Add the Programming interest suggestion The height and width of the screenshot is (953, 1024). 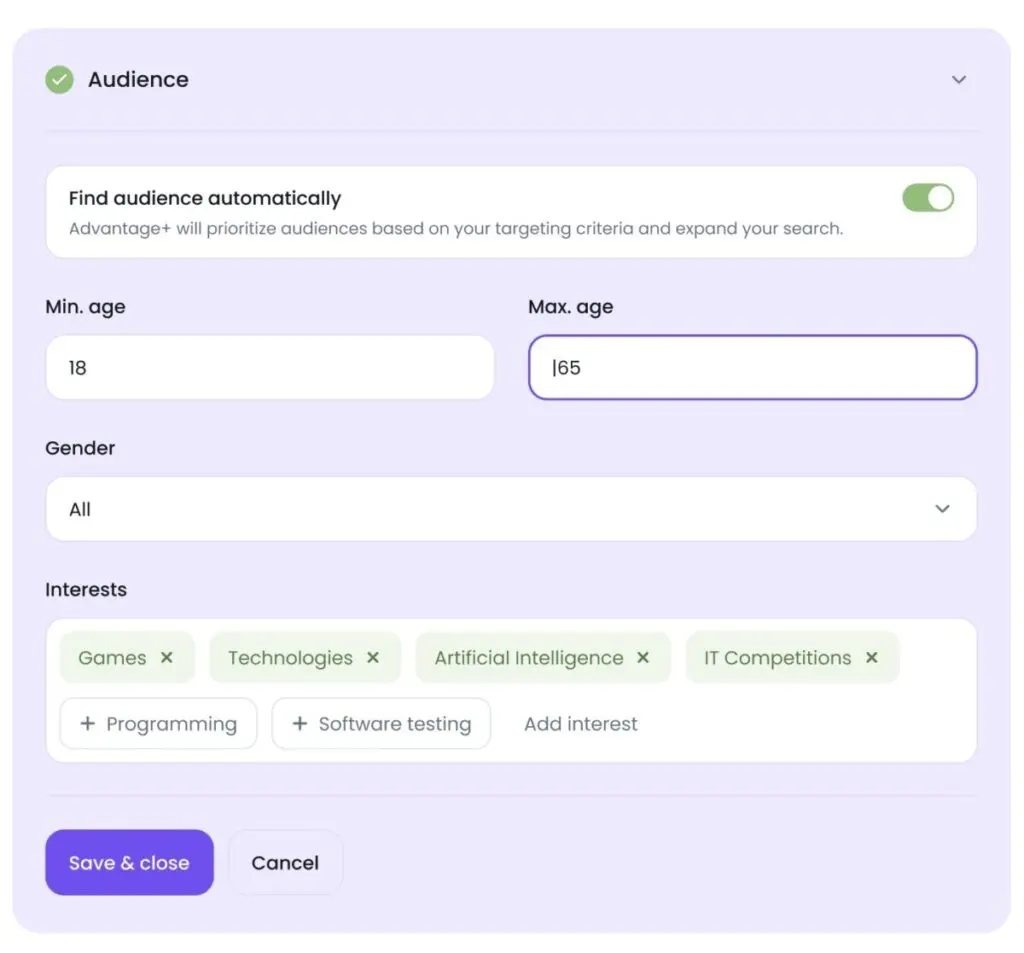158,723
